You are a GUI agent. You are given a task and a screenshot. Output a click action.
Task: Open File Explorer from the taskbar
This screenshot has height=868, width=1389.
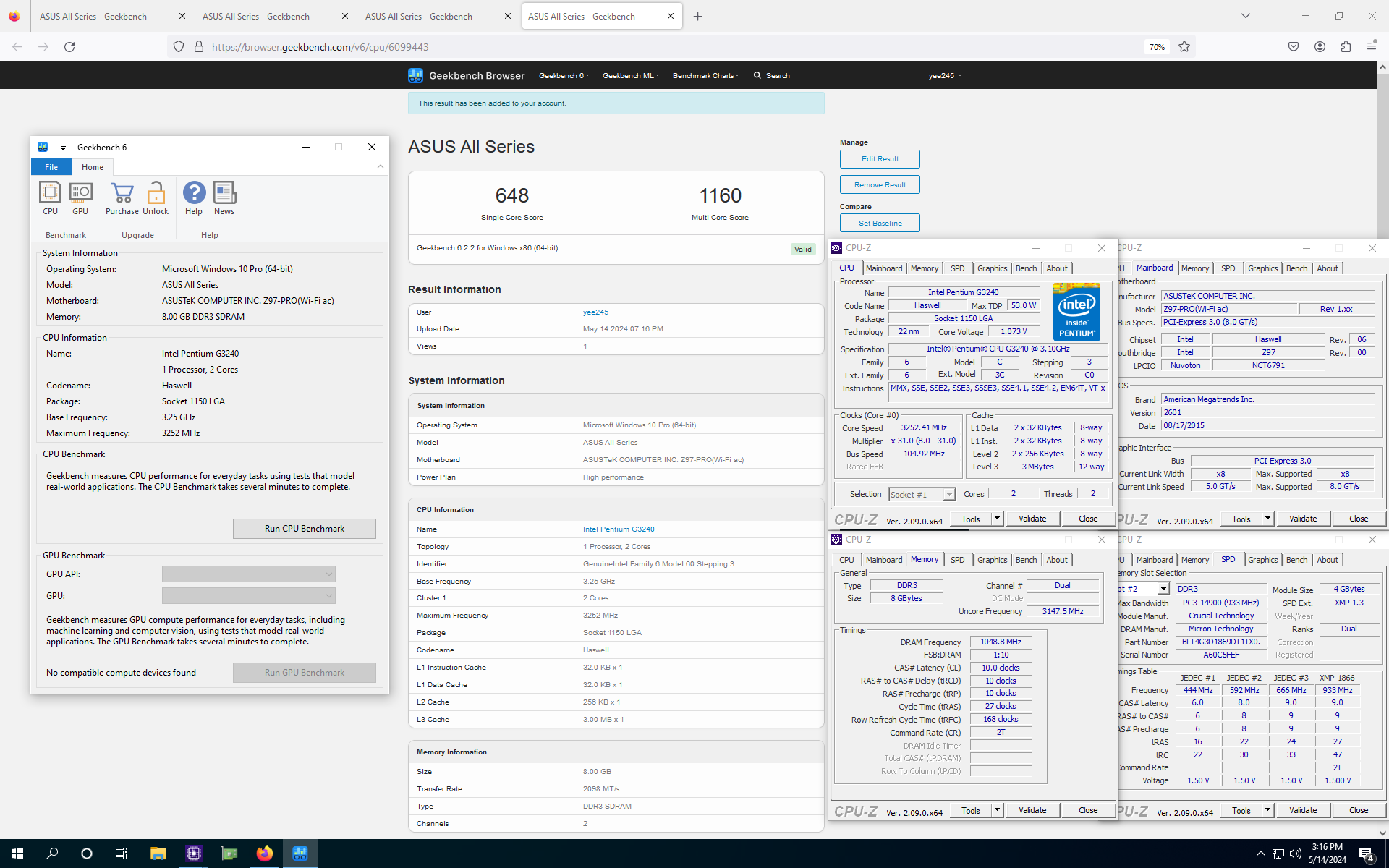(x=158, y=854)
